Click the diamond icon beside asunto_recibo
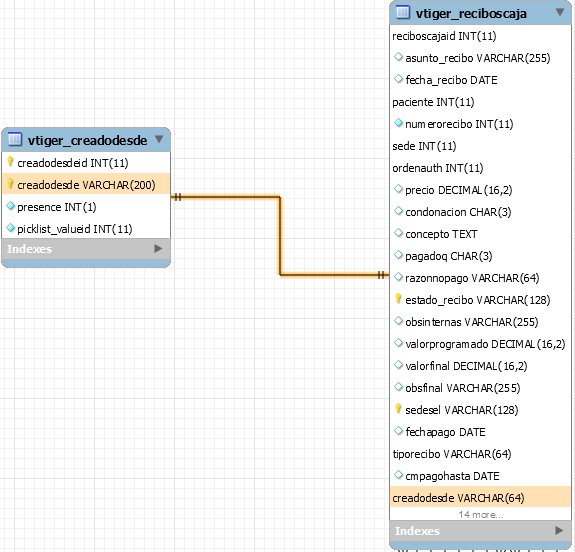The width and height of the screenshot is (575, 552). pyautogui.click(x=398, y=57)
